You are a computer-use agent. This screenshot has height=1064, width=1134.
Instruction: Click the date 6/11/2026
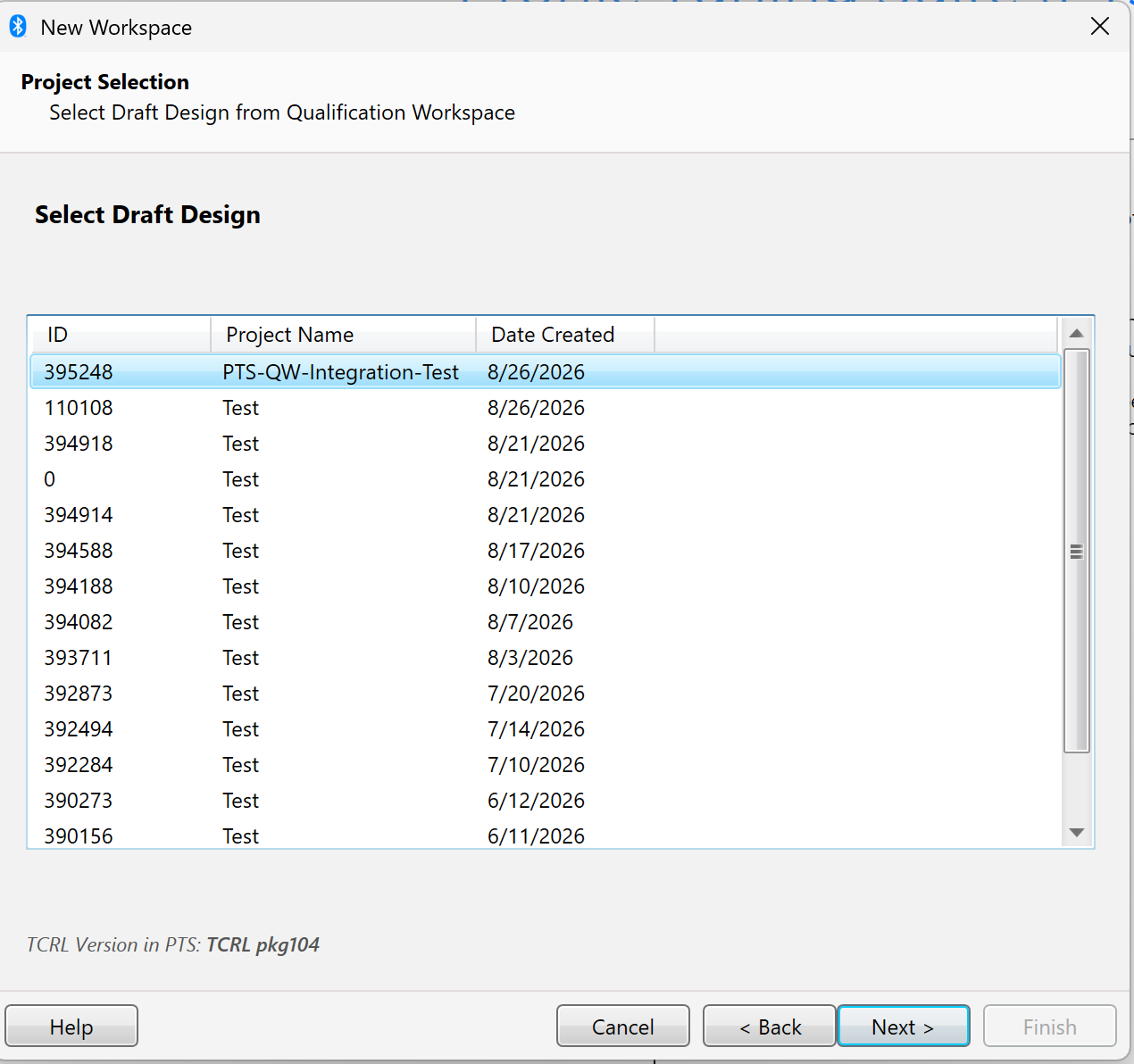pos(536,836)
